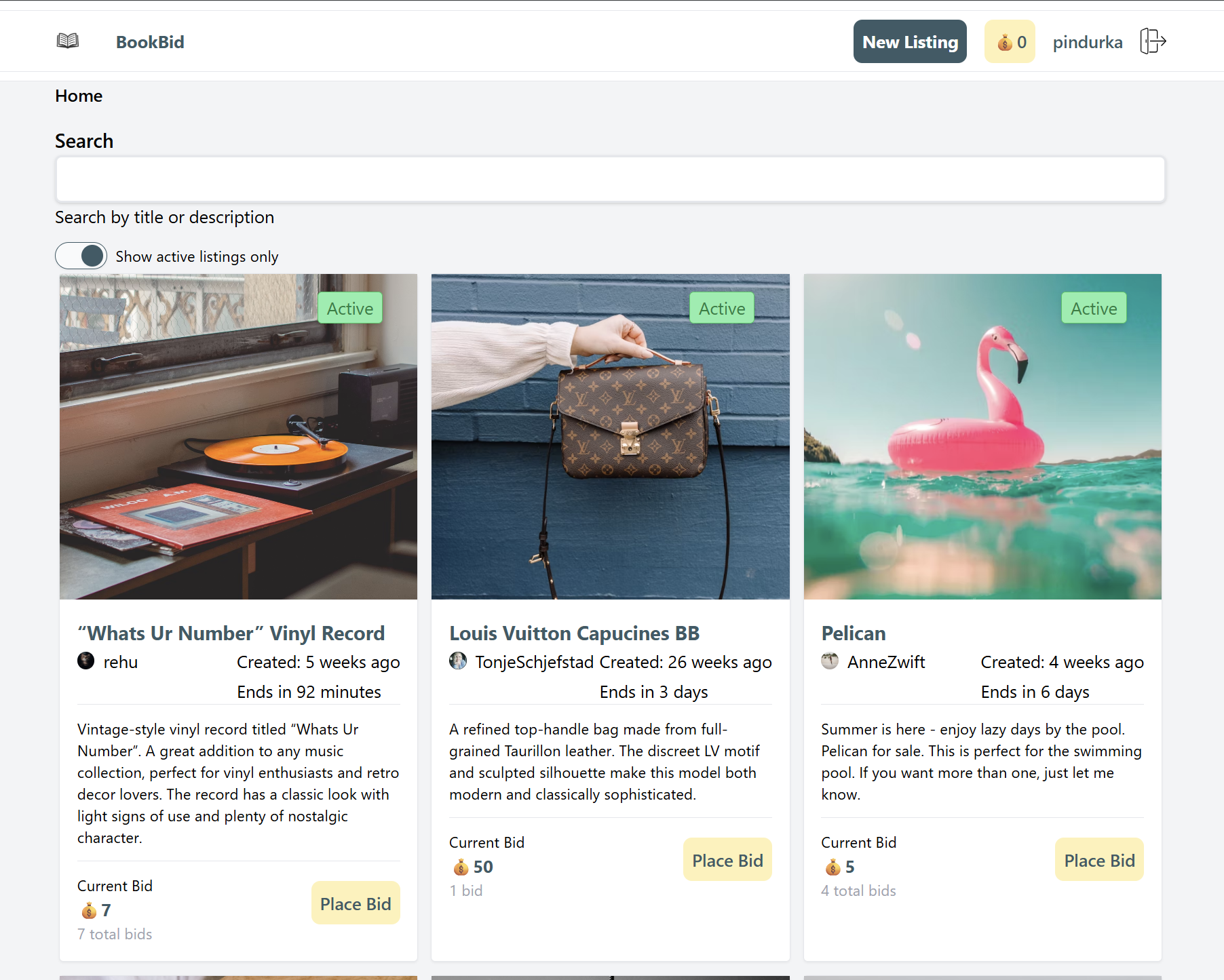The width and height of the screenshot is (1224, 980).
Task: Toggle Show active listings only switch
Action: click(81, 256)
